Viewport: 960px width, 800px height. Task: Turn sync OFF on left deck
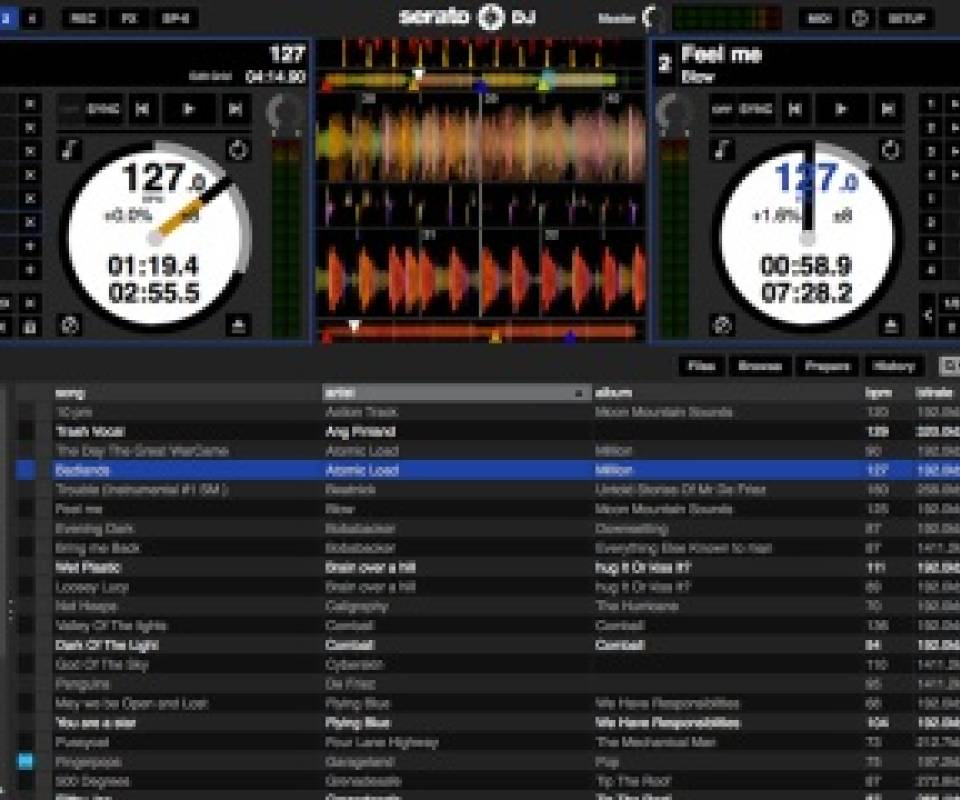pyautogui.click(x=71, y=109)
